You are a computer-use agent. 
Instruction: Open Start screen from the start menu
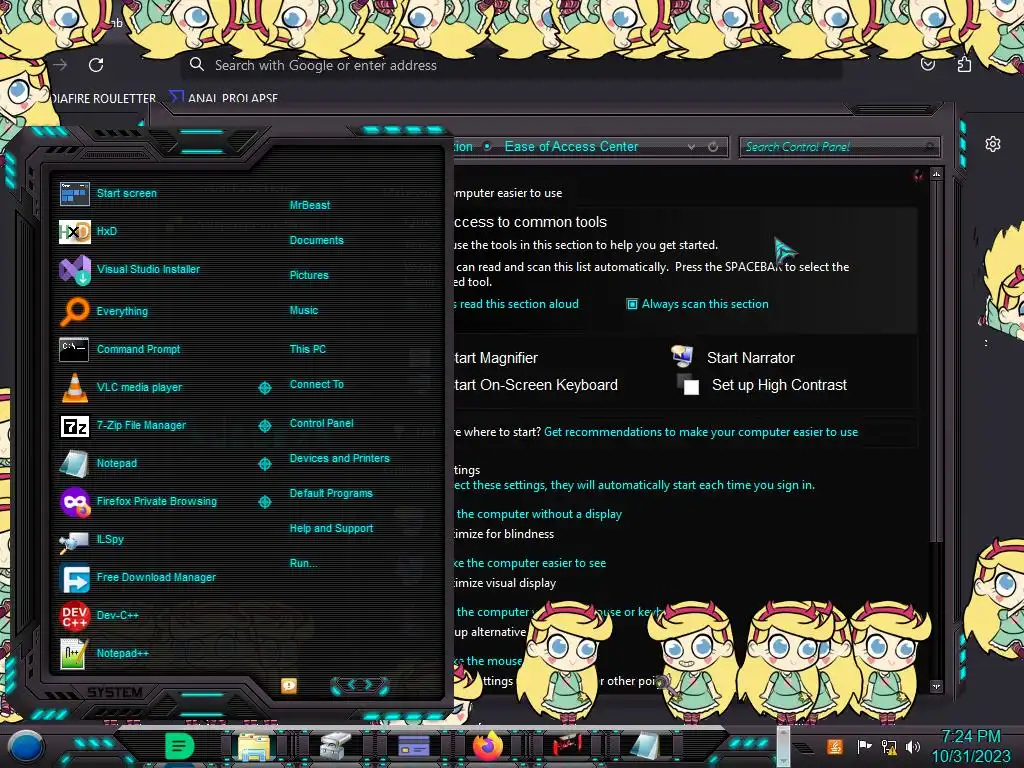pyautogui.click(x=108, y=193)
